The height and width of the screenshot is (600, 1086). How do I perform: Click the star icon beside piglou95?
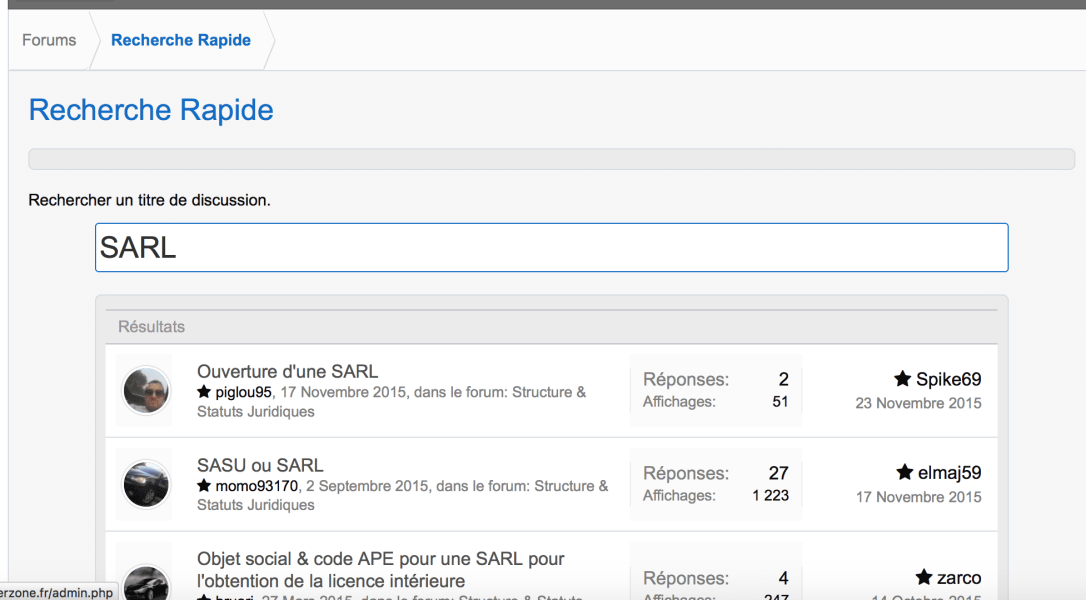click(x=204, y=391)
